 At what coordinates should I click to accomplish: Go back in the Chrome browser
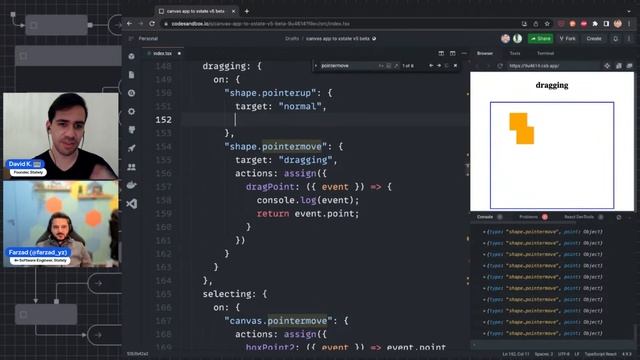[129, 24]
